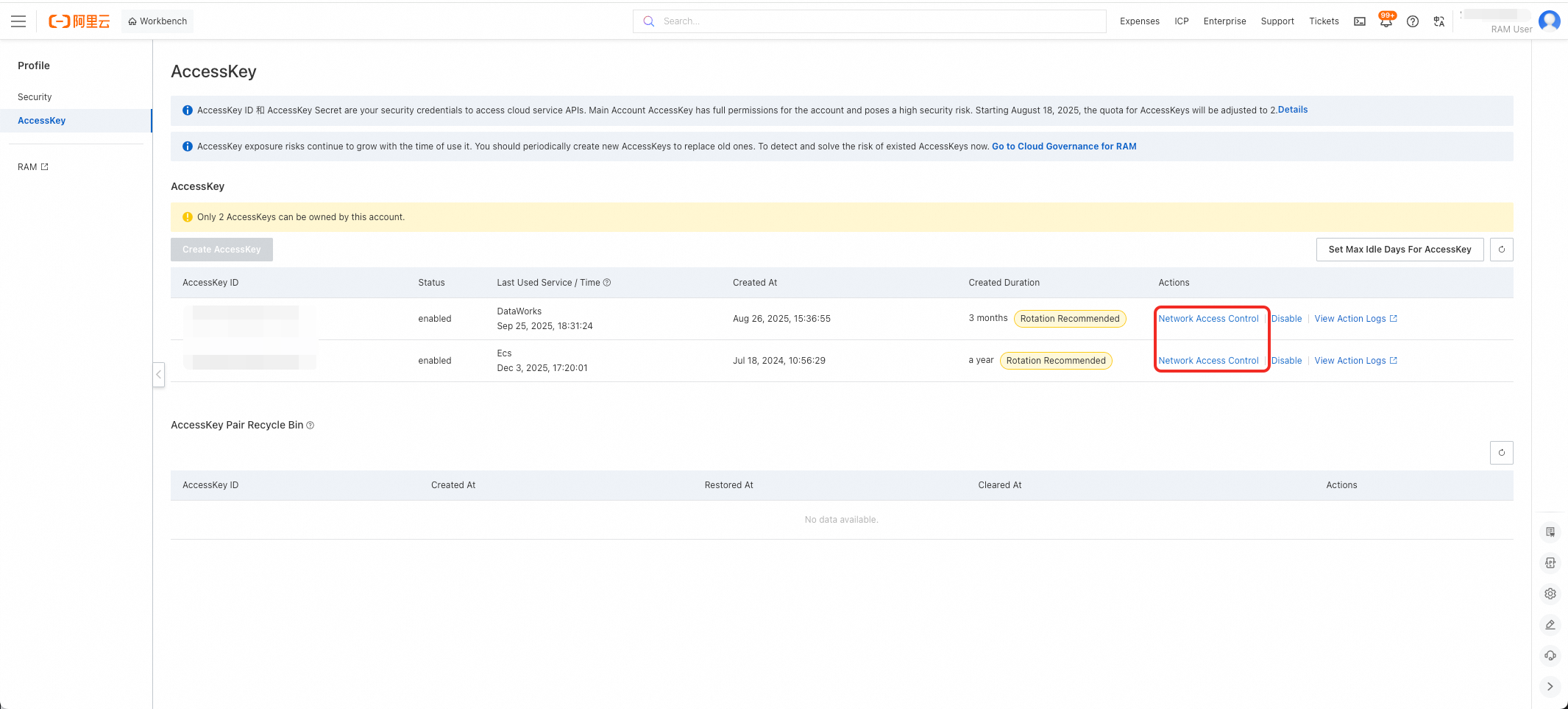The image size is (1568, 709).
Task: Expand the right floating toolbar arrow
Action: click(x=1550, y=686)
